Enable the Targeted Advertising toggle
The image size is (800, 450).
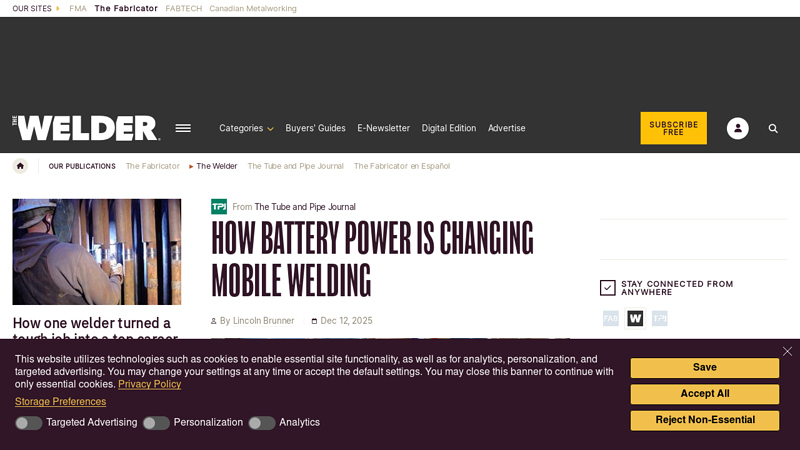[29, 423]
